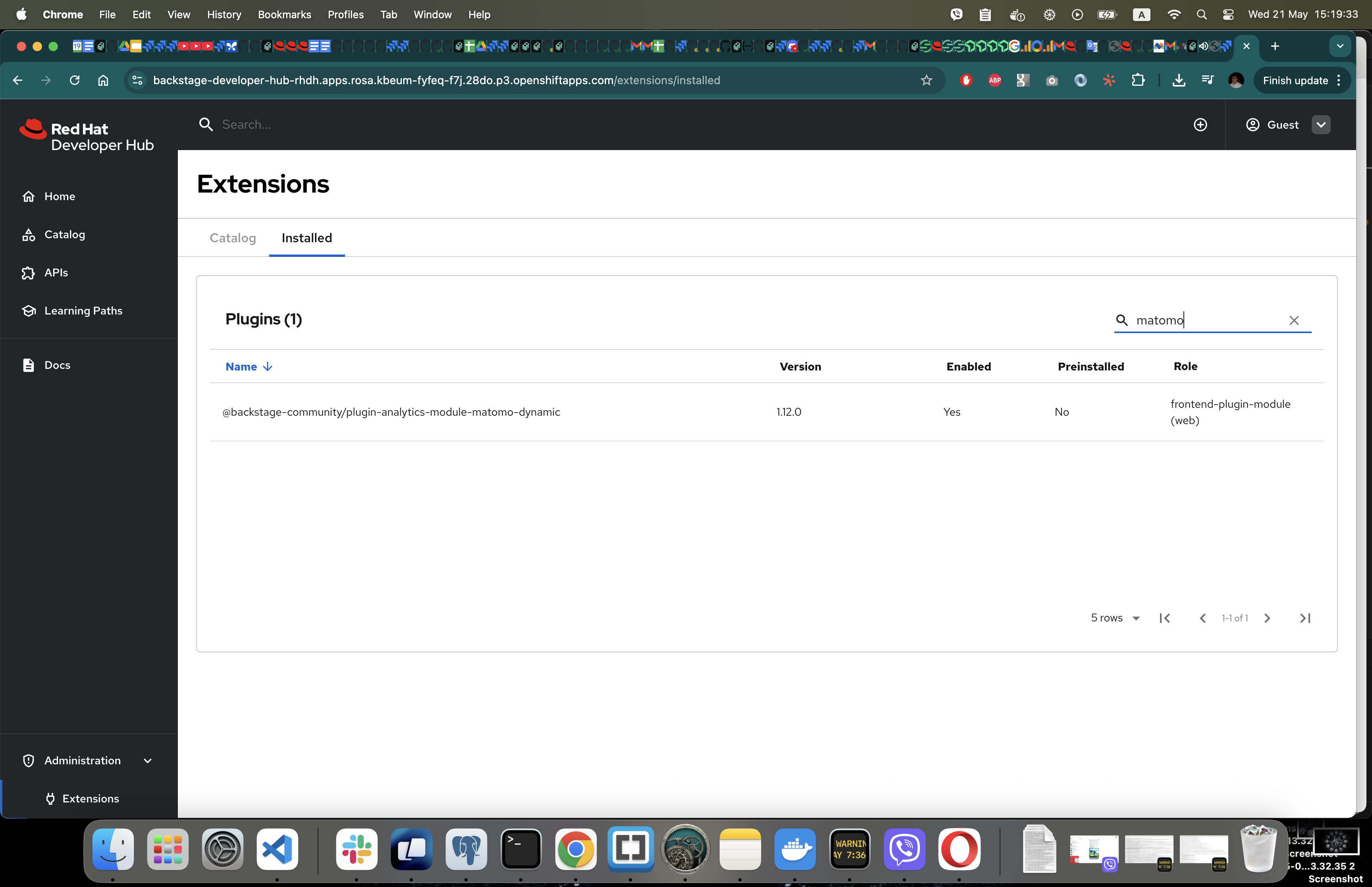Bookmark this page with star icon
1372x887 pixels.
click(926, 81)
